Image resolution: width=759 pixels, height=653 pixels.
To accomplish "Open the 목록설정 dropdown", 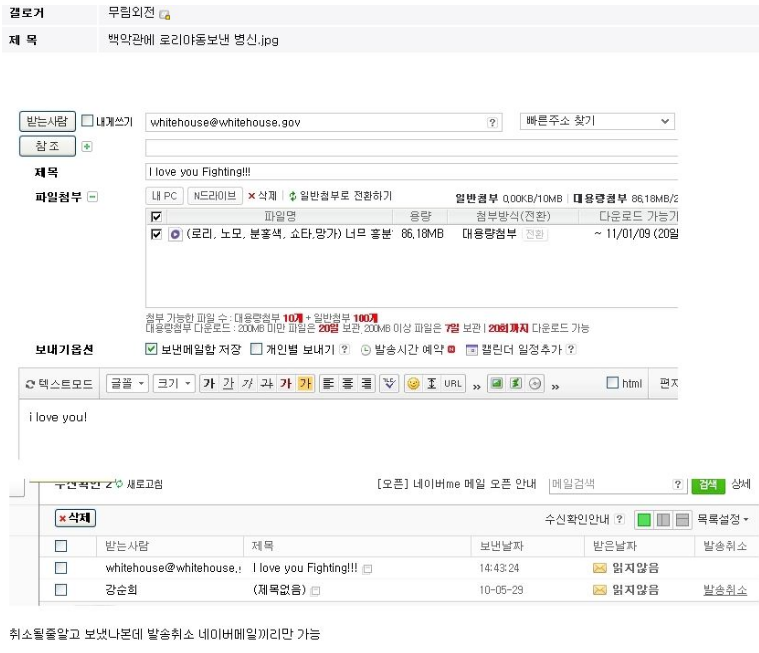I will click(723, 519).
